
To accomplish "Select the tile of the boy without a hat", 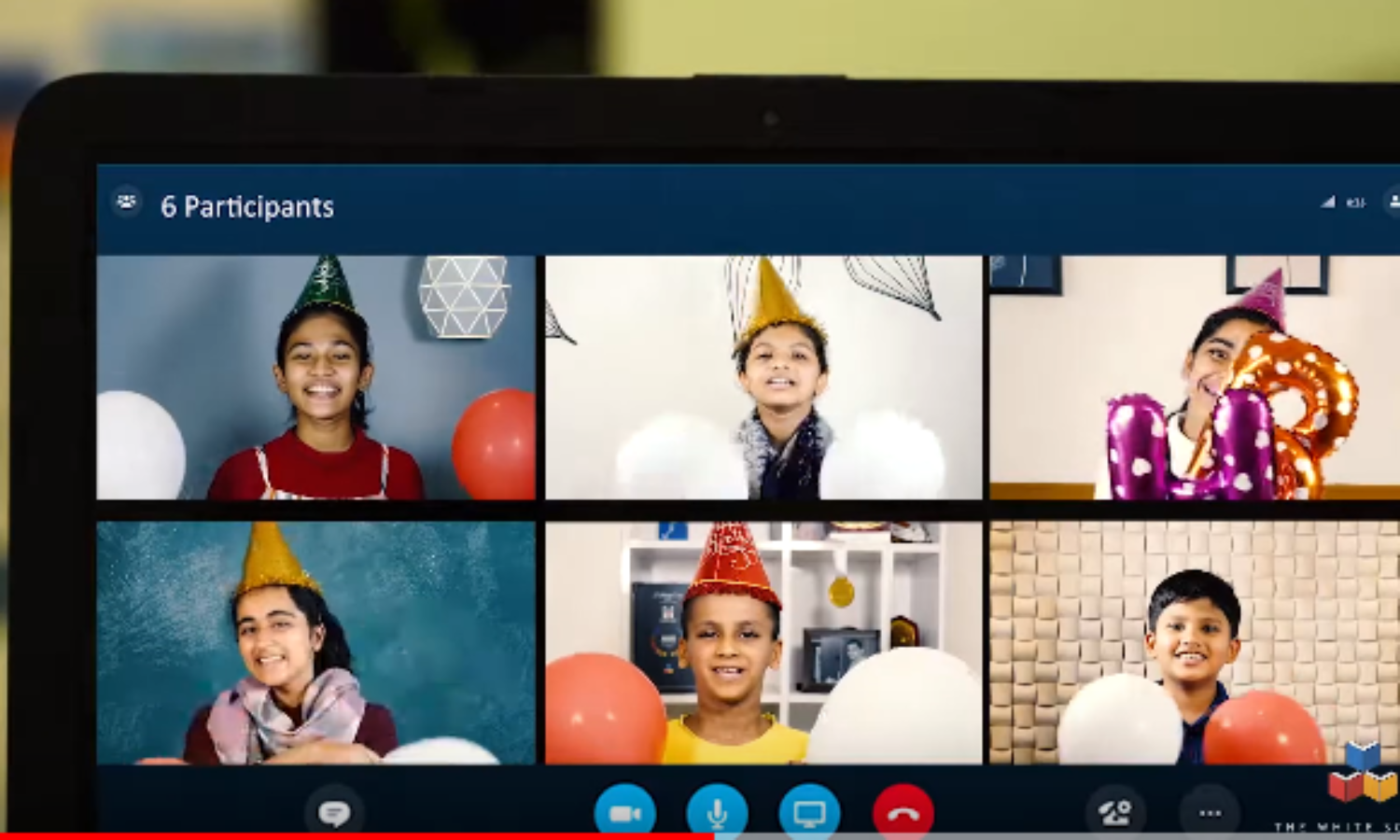I will pos(1195,643).
